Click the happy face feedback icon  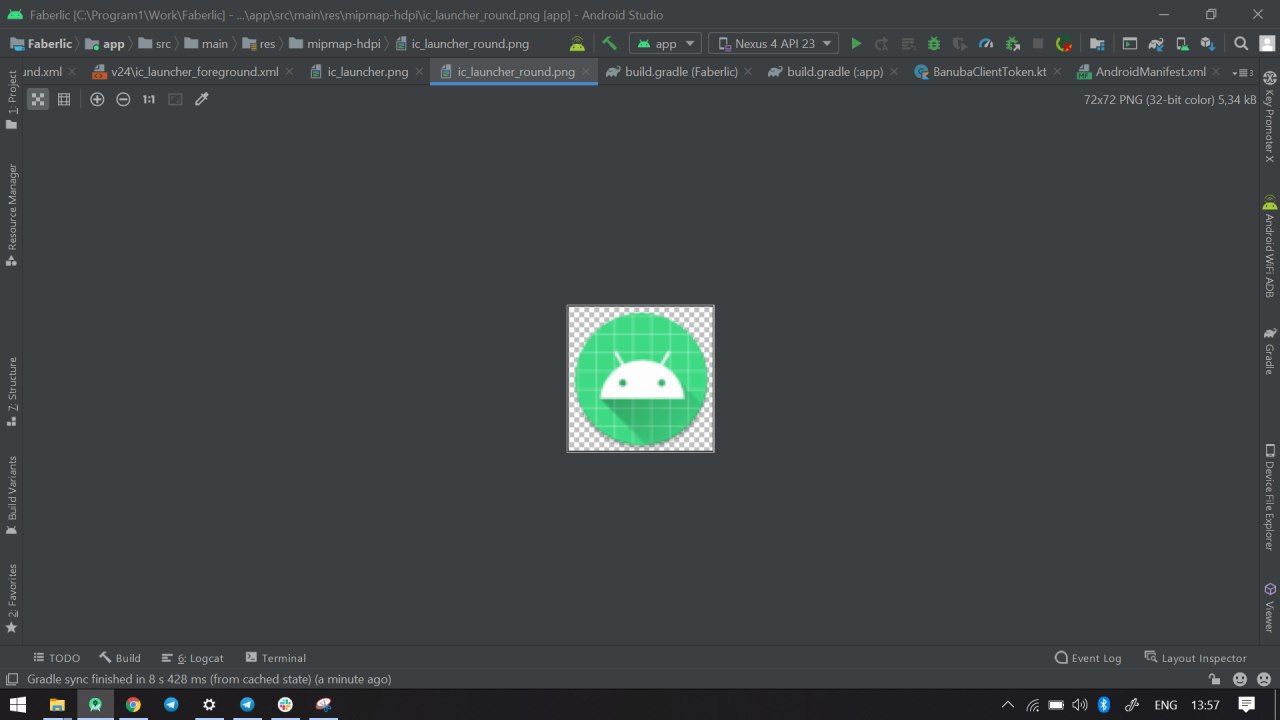1240,679
